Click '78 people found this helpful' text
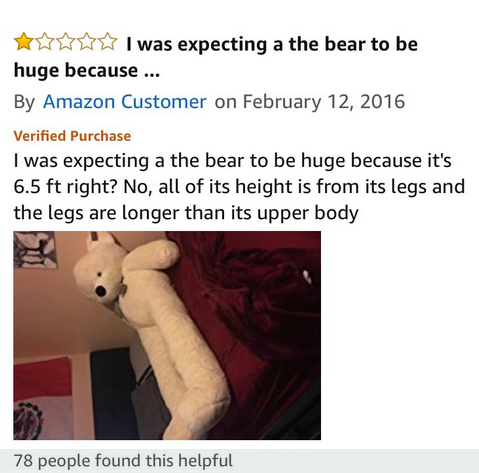 123,461
